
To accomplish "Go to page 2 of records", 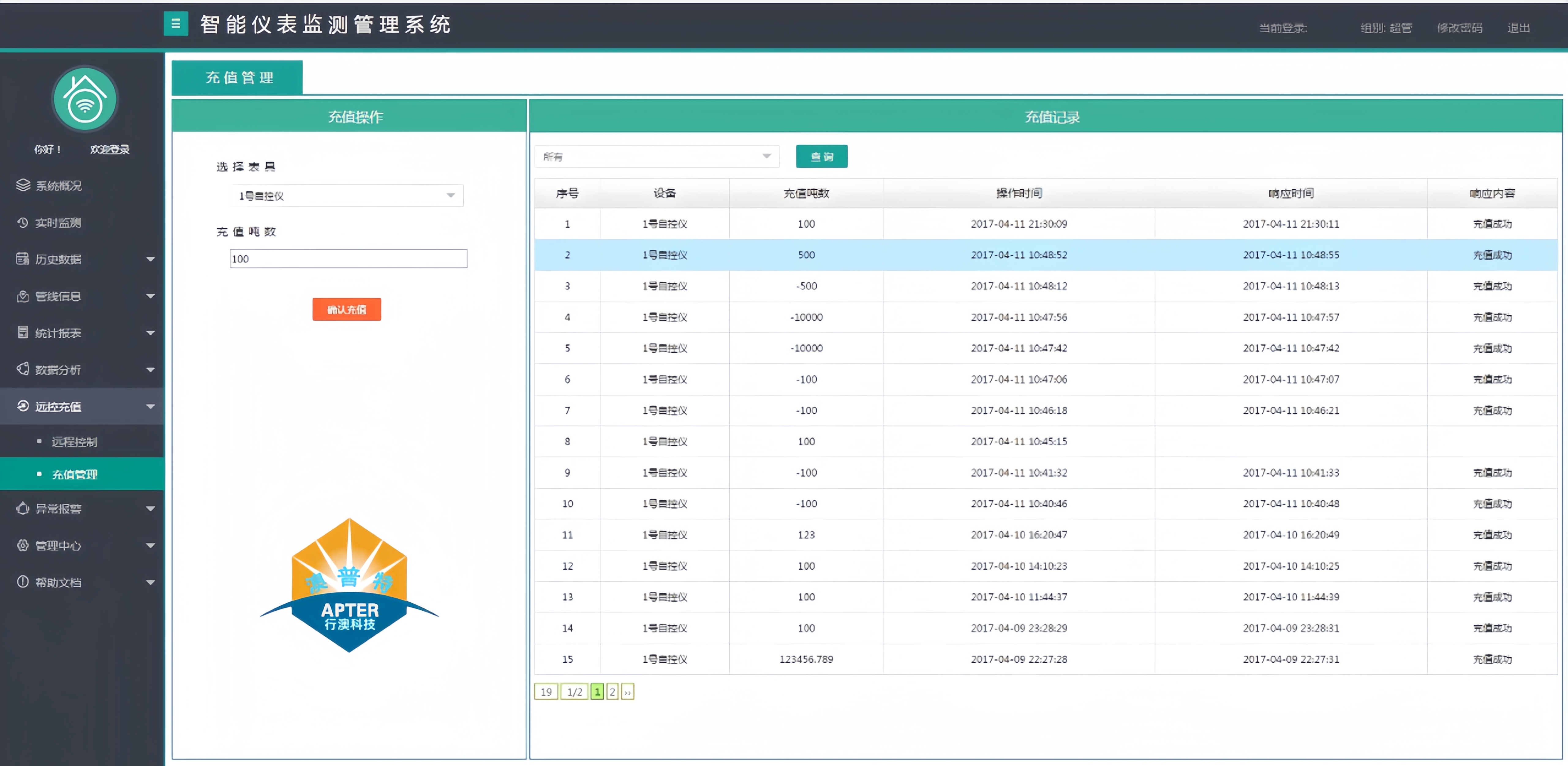I will 612,692.
